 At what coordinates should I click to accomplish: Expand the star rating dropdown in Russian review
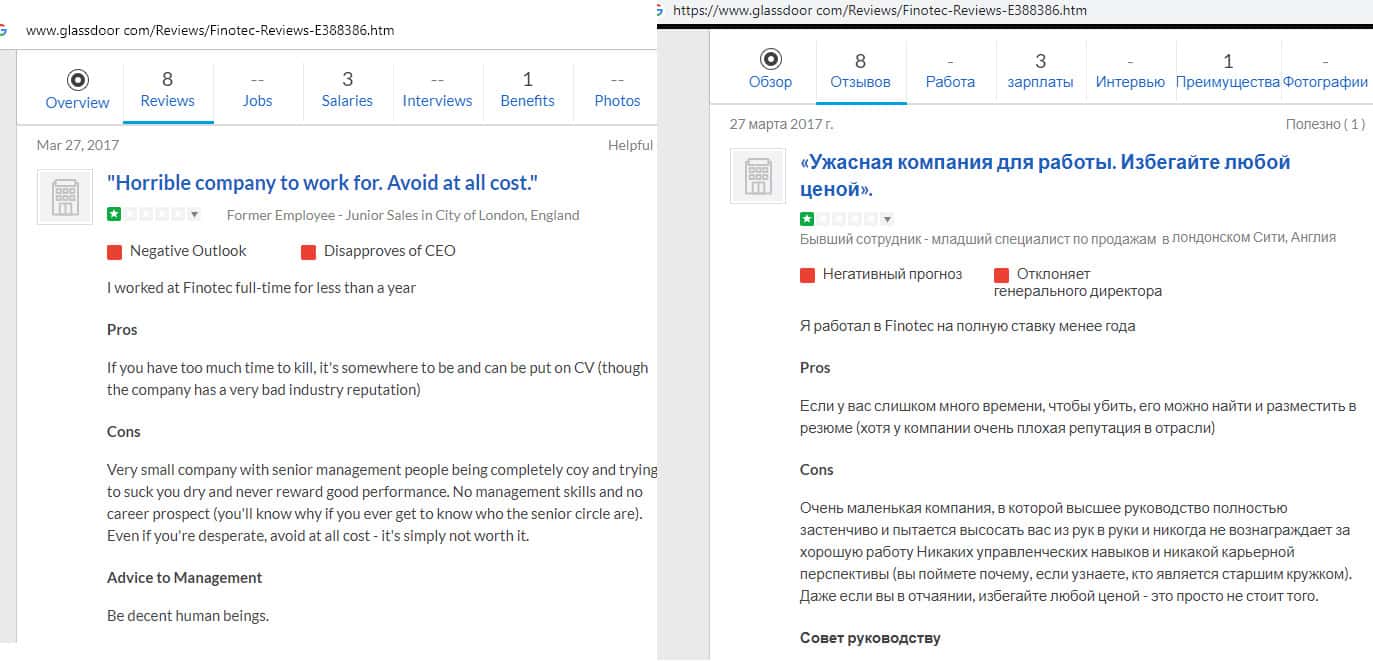(887, 219)
